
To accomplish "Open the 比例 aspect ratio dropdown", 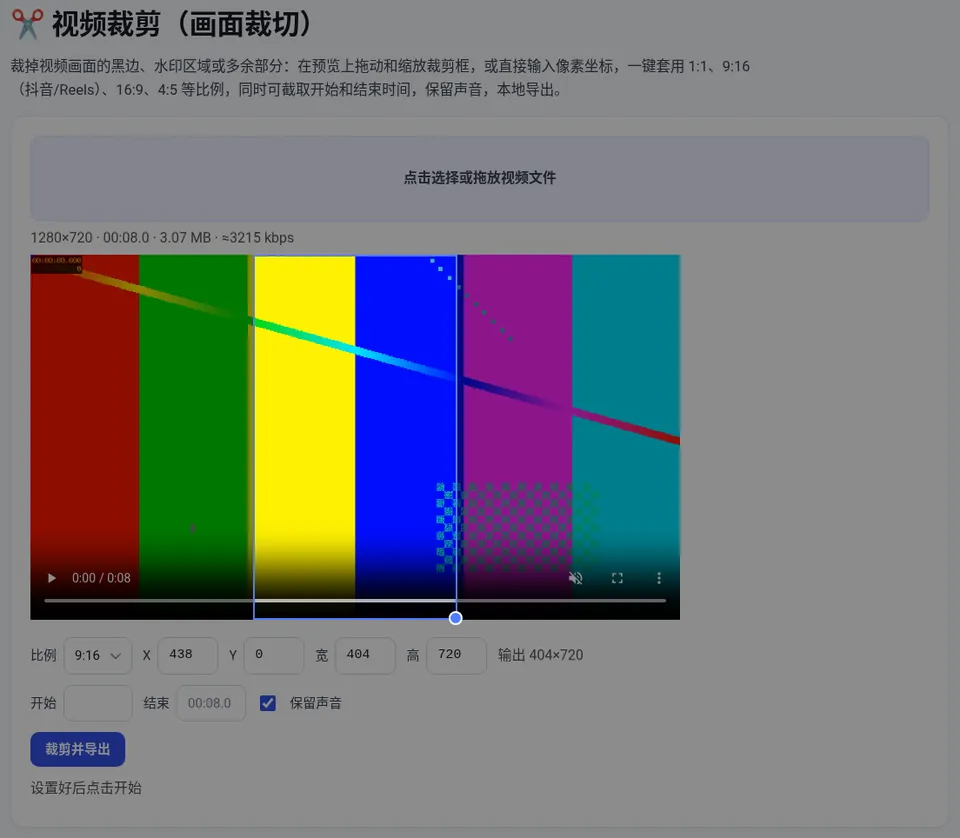I will pyautogui.click(x=98, y=656).
